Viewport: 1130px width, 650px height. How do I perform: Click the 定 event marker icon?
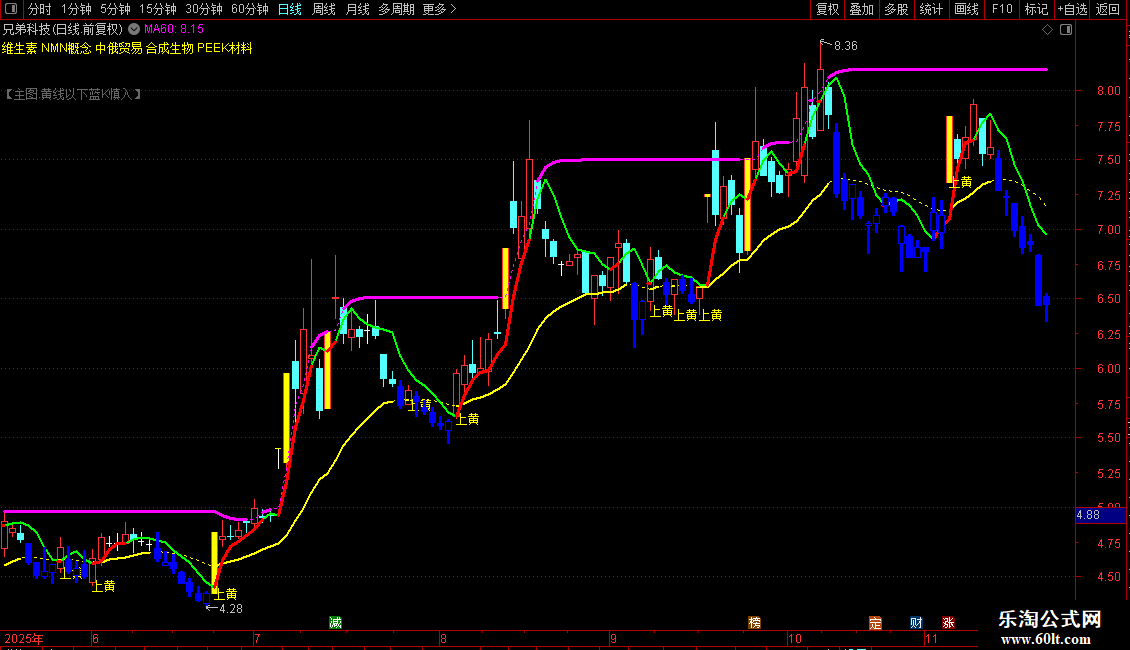875,623
